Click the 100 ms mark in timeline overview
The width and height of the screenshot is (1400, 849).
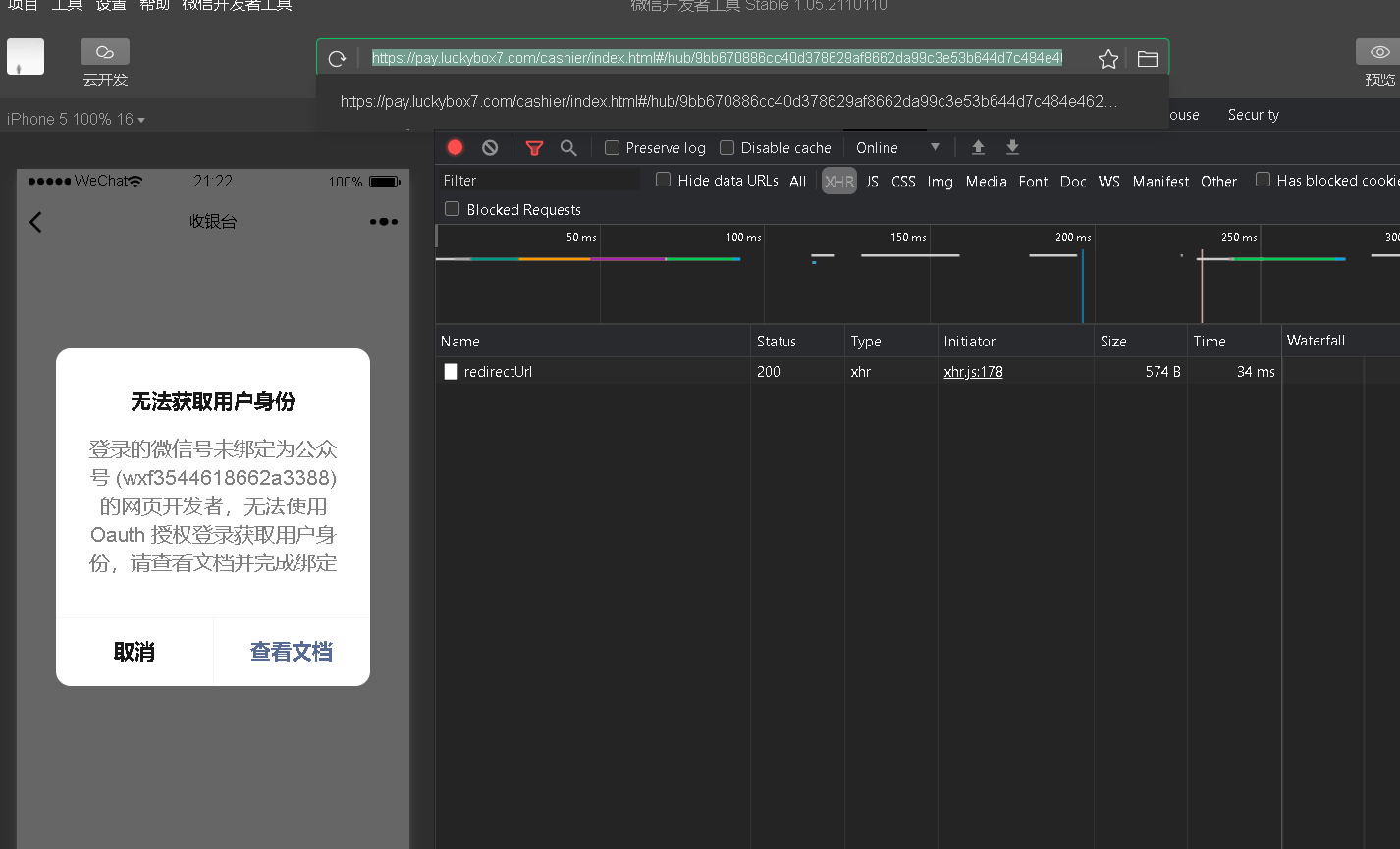point(743,238)
